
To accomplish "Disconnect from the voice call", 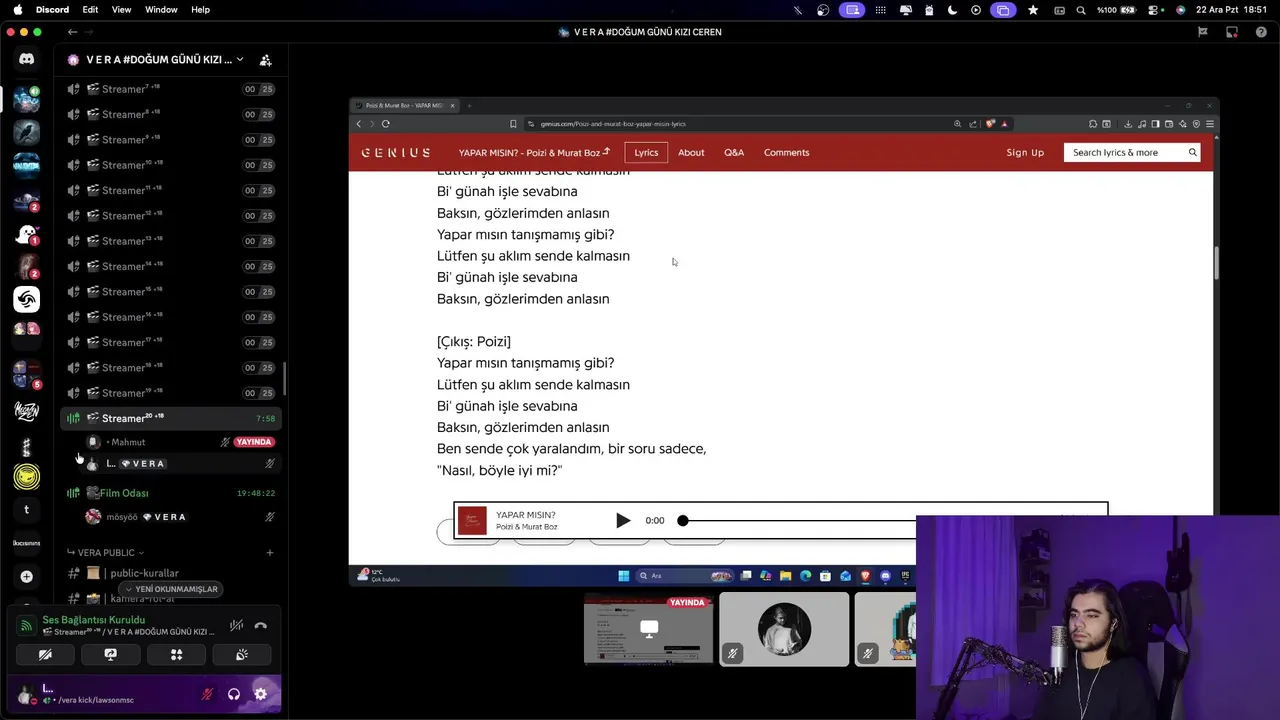I will click(x=260, y=626).
